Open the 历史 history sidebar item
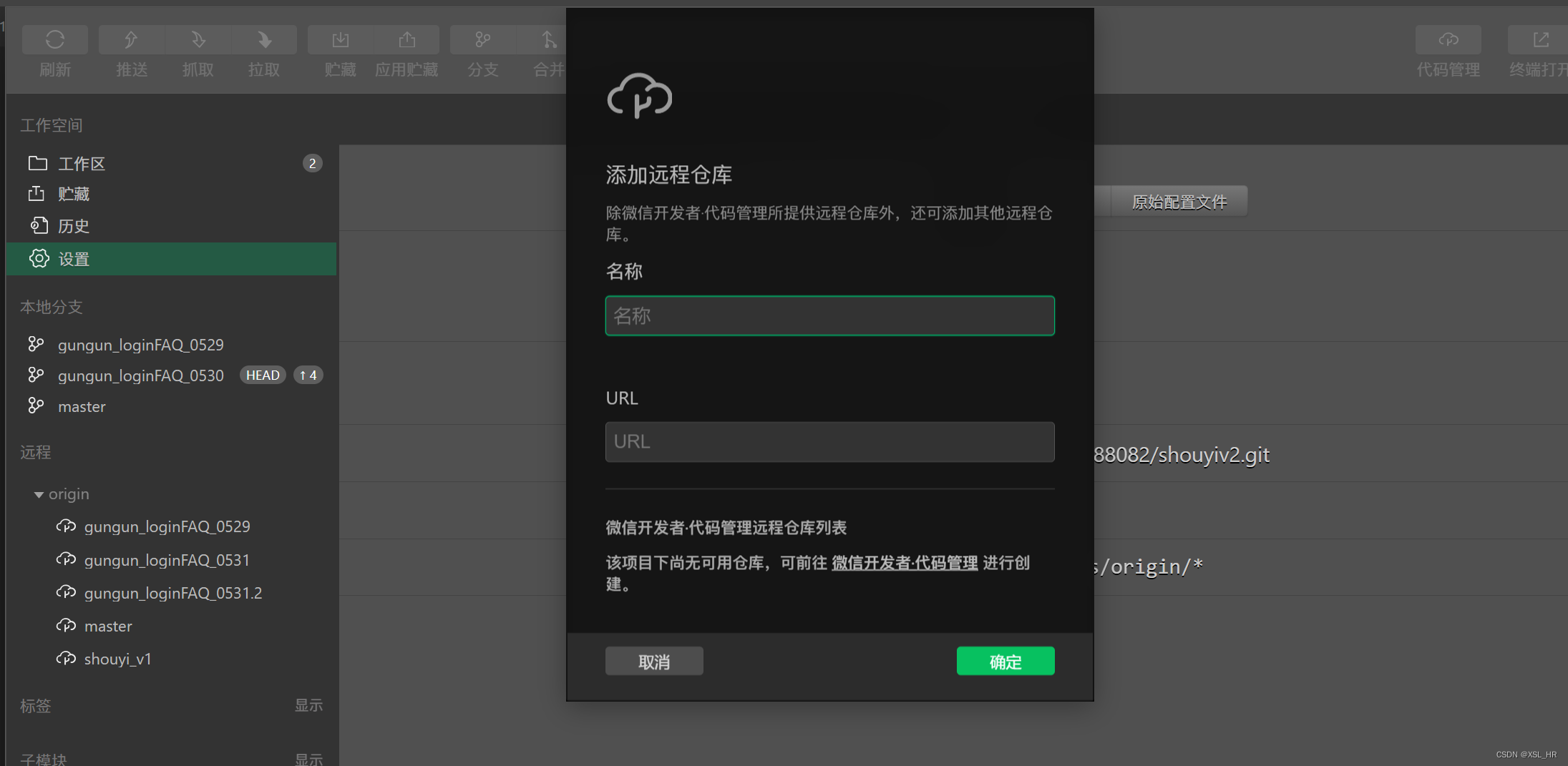Screen dimensions: 1568x766 pyautogui.click(x=172, y=226)
